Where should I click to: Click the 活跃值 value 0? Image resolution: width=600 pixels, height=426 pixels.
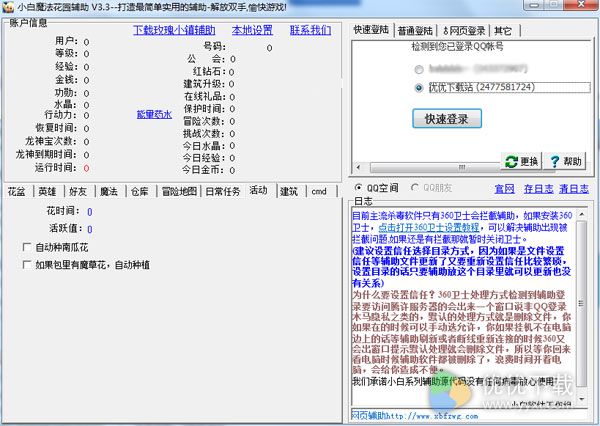tap(90, 229)
